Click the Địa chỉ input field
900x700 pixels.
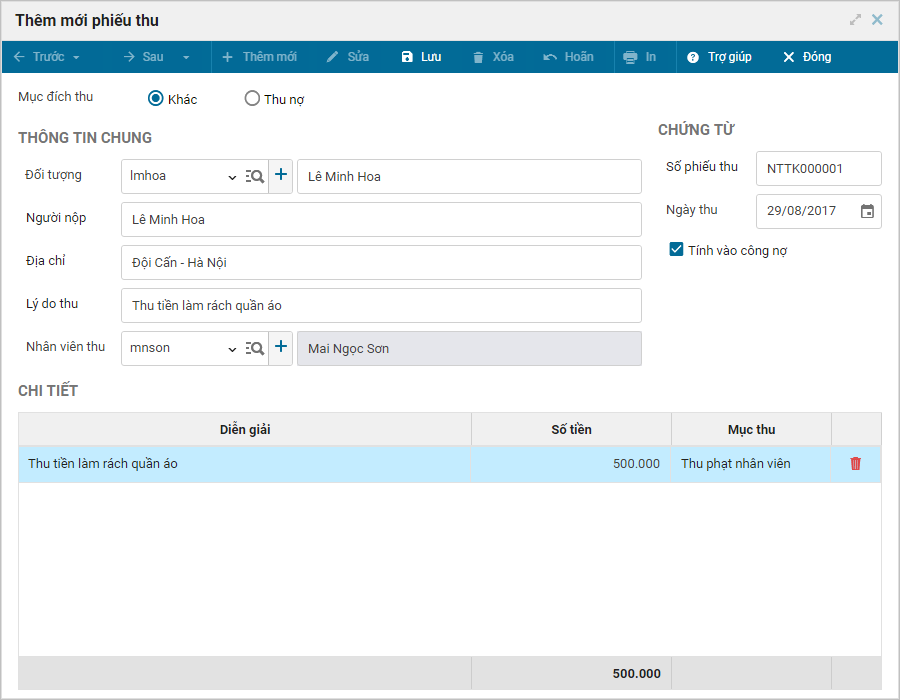pos(381,262)
